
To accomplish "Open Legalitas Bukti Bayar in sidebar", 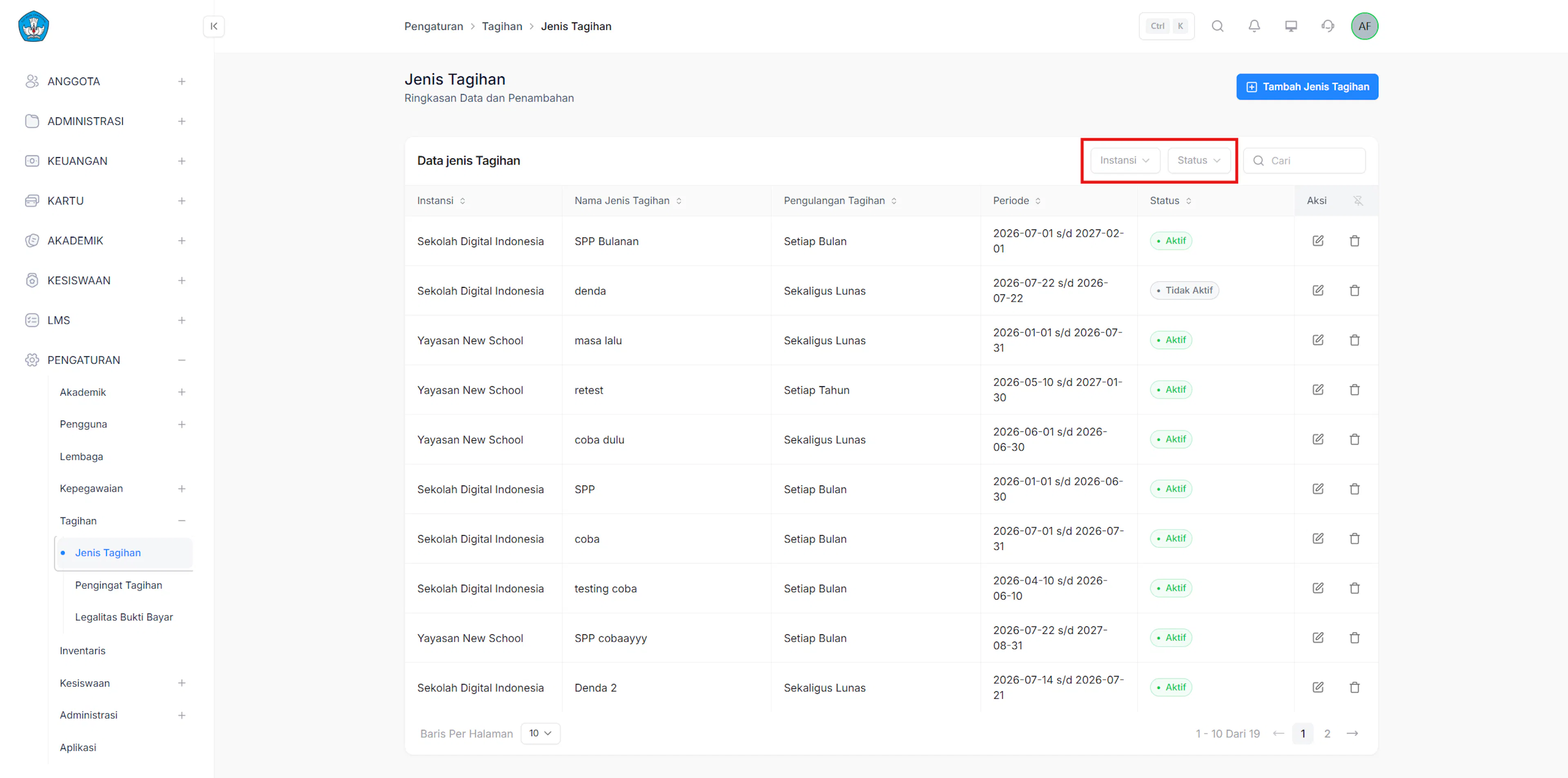I will [124, 617].
